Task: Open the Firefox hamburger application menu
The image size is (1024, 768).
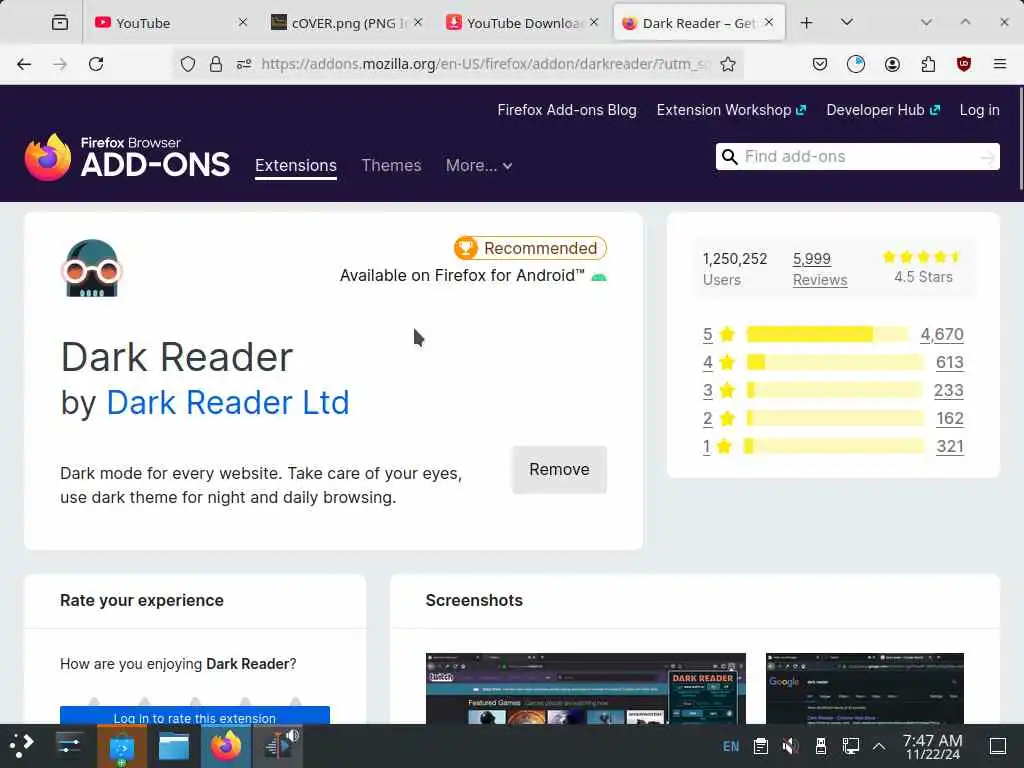Action: point(999,64)
